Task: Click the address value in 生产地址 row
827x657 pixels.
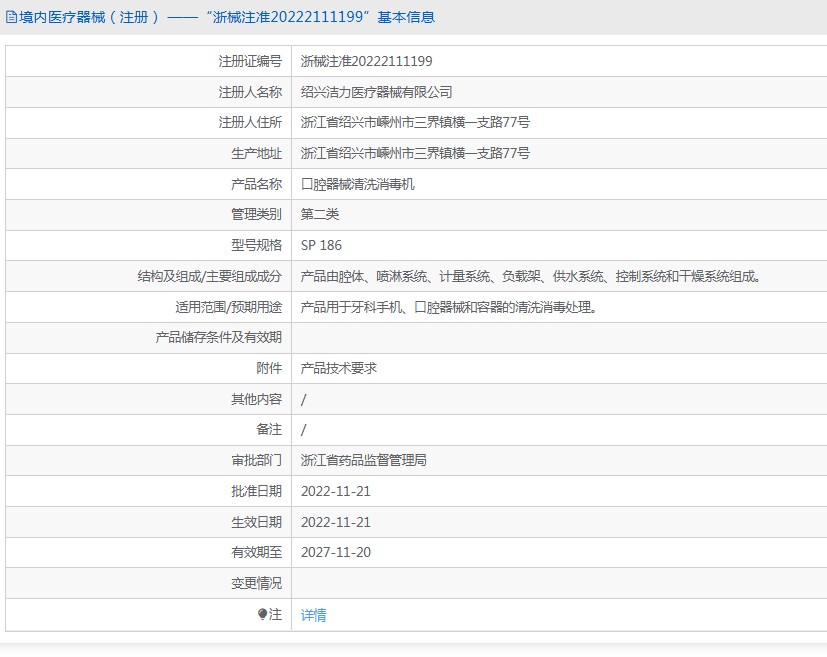Action: tap(415, 153)
